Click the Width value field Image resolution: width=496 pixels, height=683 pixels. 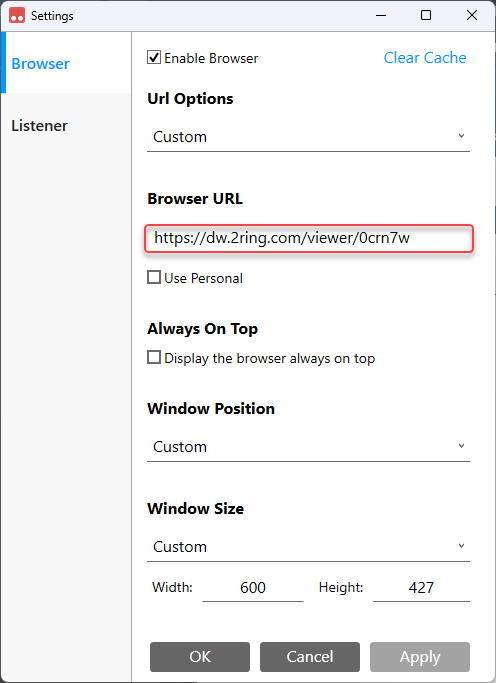pyautogui.click(x=253, y=588)
